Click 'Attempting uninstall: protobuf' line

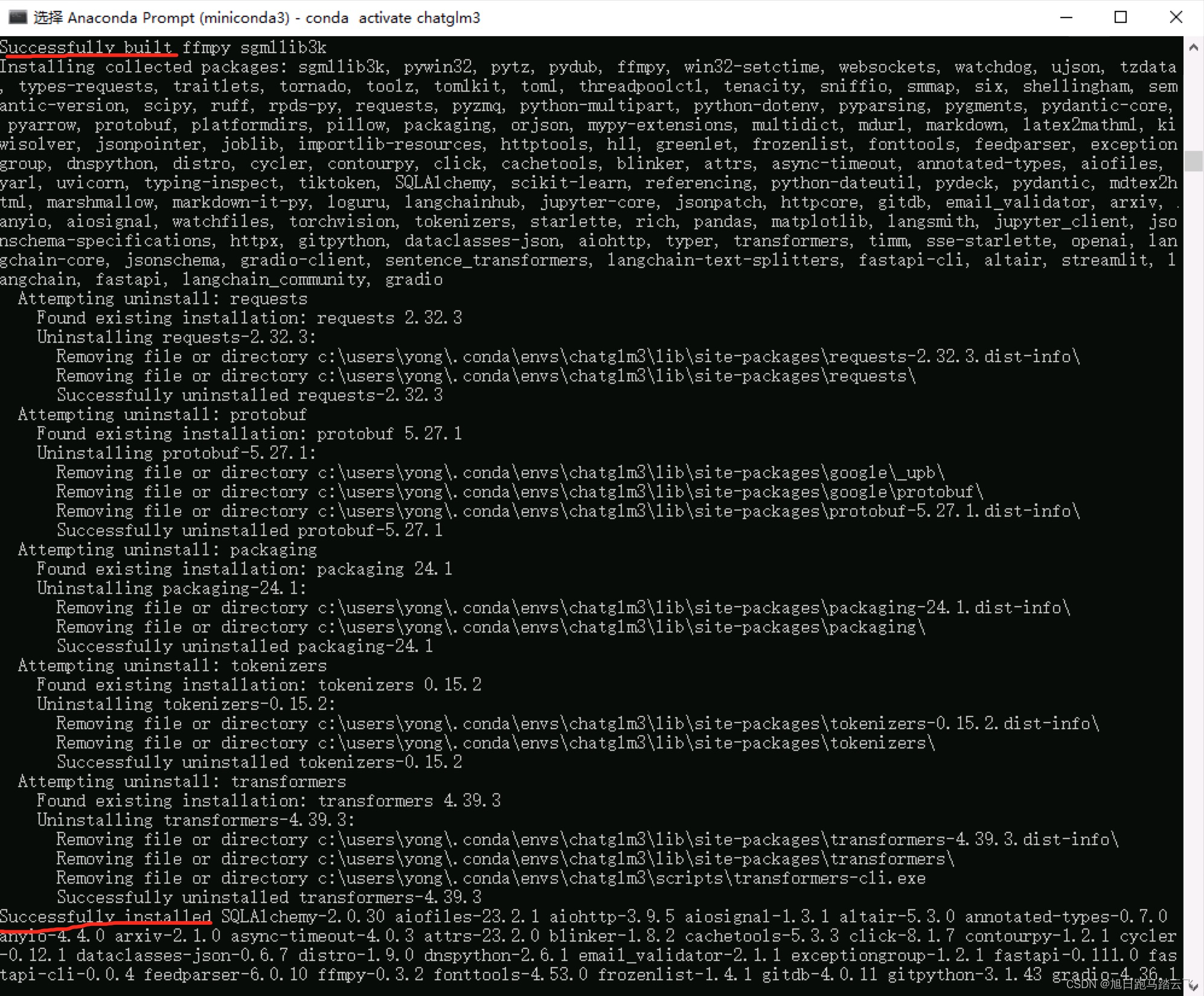[x=162, y=414]
